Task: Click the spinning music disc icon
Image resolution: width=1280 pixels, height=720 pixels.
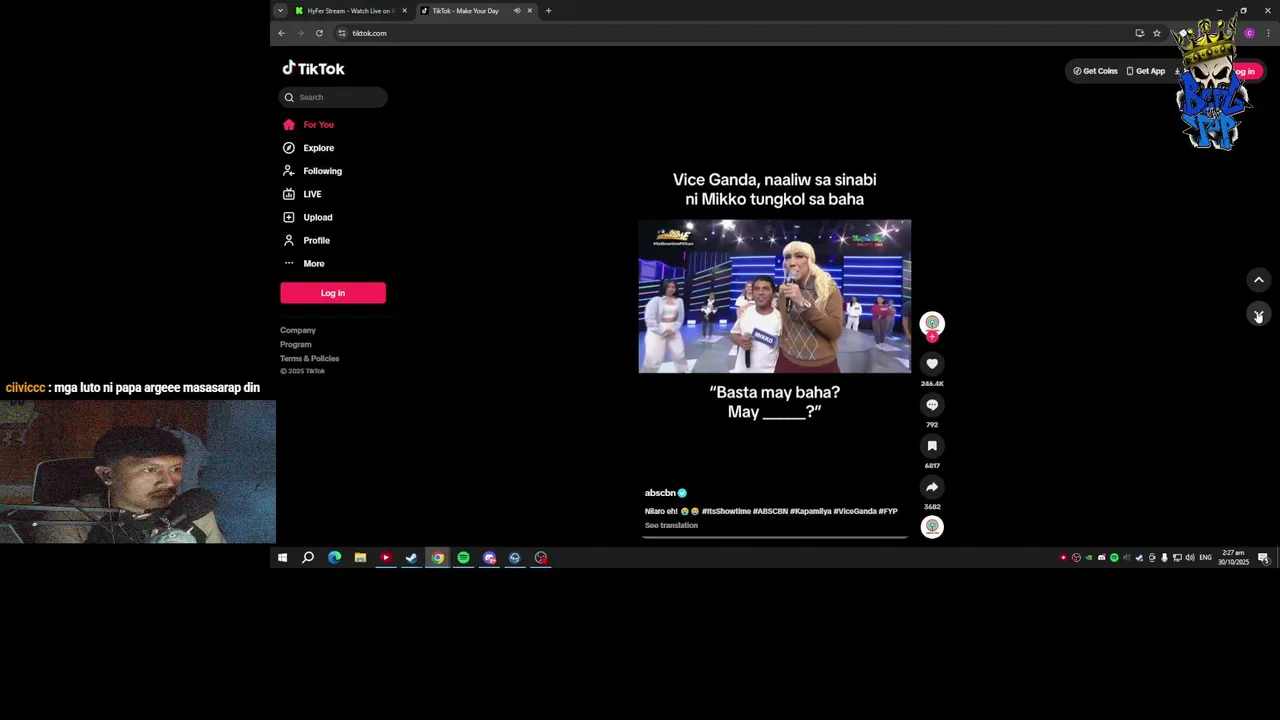Action: pos(932,527)
